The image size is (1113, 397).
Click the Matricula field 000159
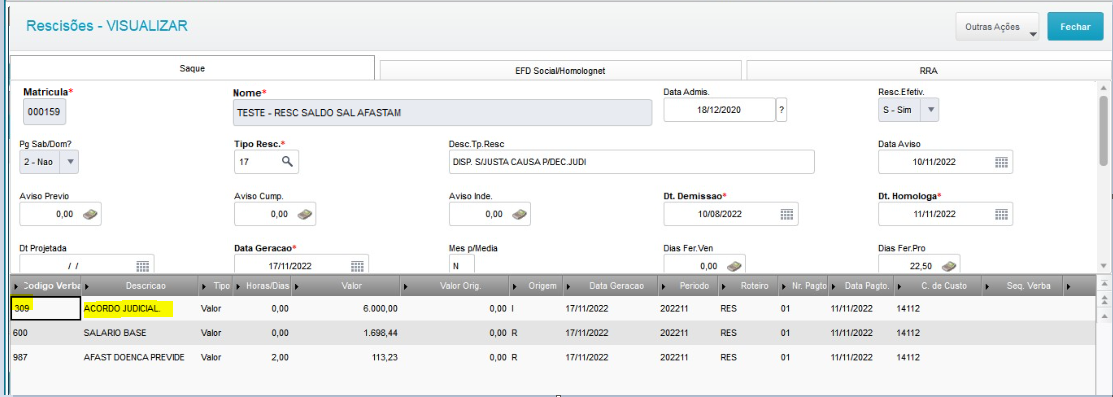tap(44, 112)
